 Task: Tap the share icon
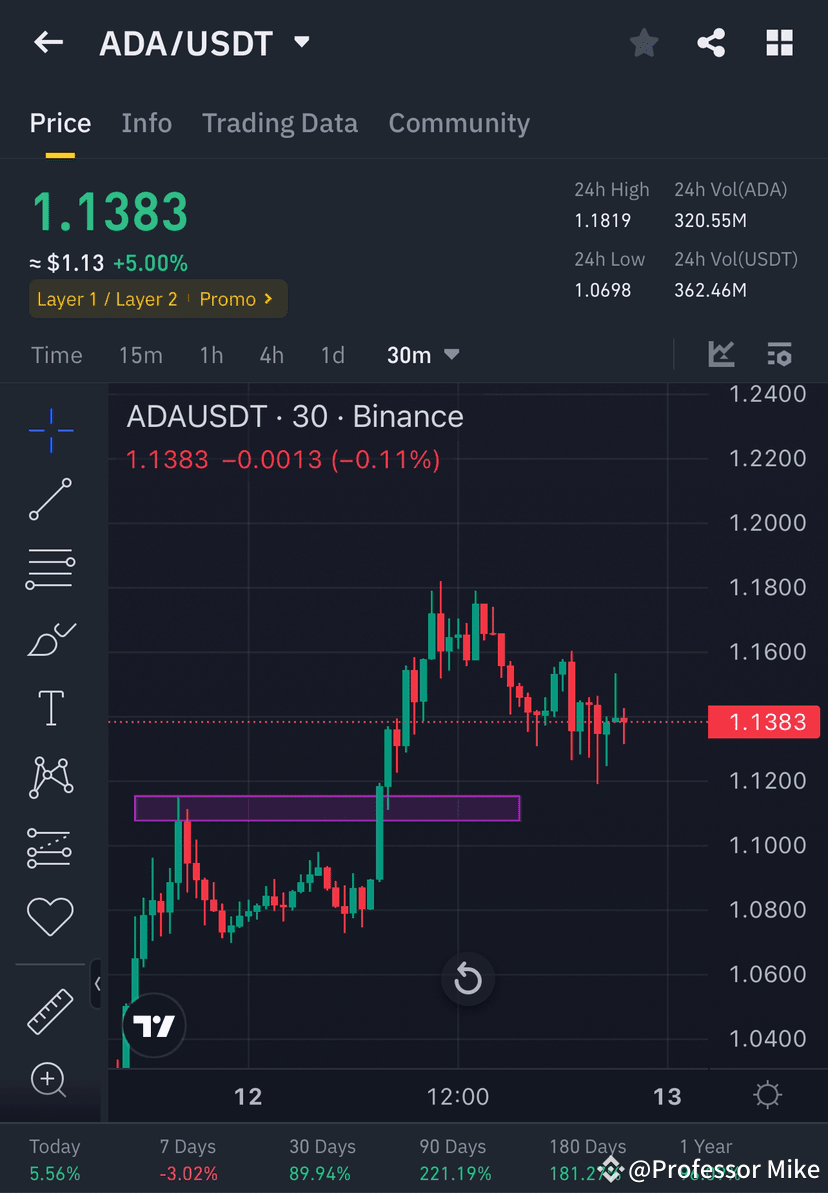711,42
